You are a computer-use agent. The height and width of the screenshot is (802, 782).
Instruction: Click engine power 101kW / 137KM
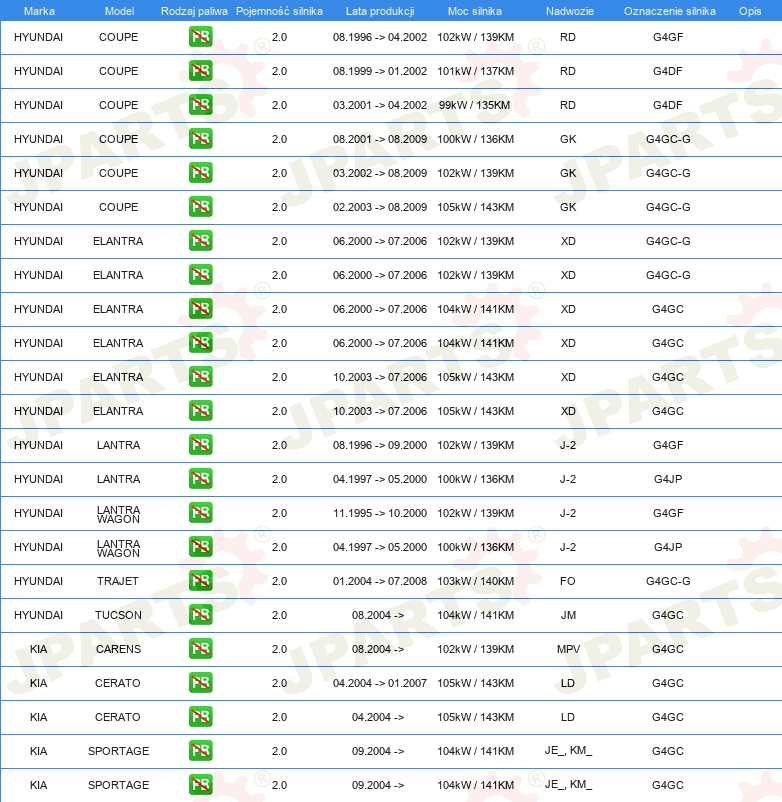tap(475, 71)
